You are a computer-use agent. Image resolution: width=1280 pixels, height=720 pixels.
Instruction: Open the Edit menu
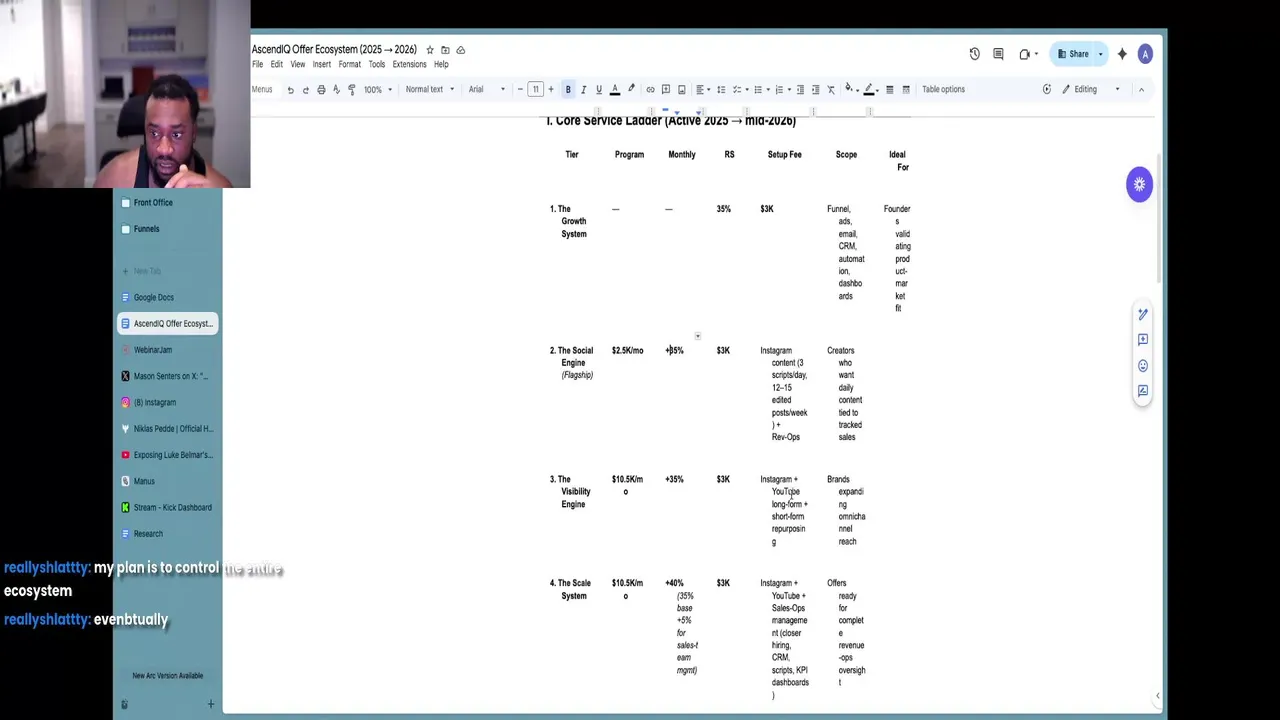point(276,65)
